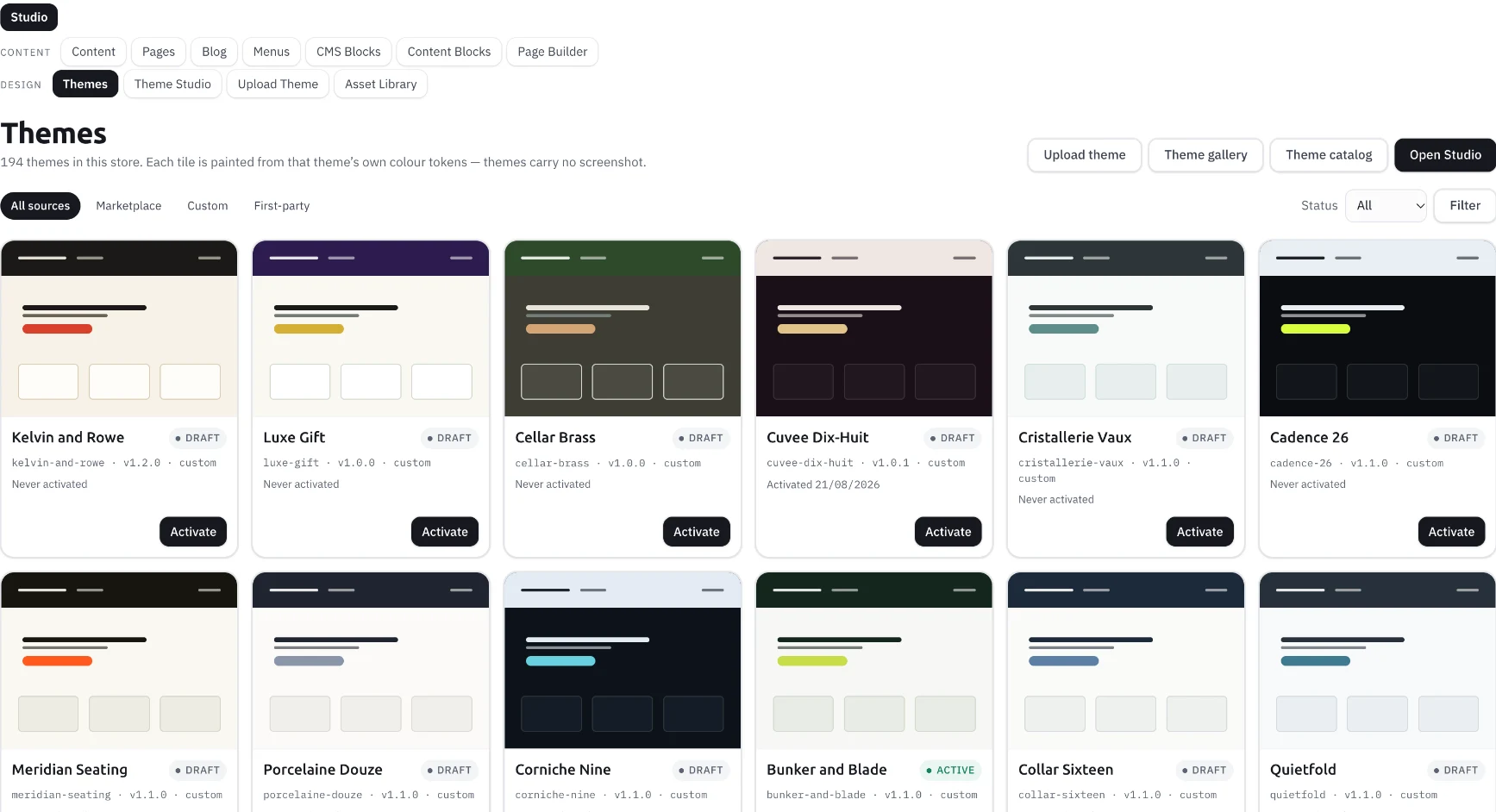Screen dimensions: 1496x812
Task: Filter themes by Custom source
Action: click(x=208, y=206)
